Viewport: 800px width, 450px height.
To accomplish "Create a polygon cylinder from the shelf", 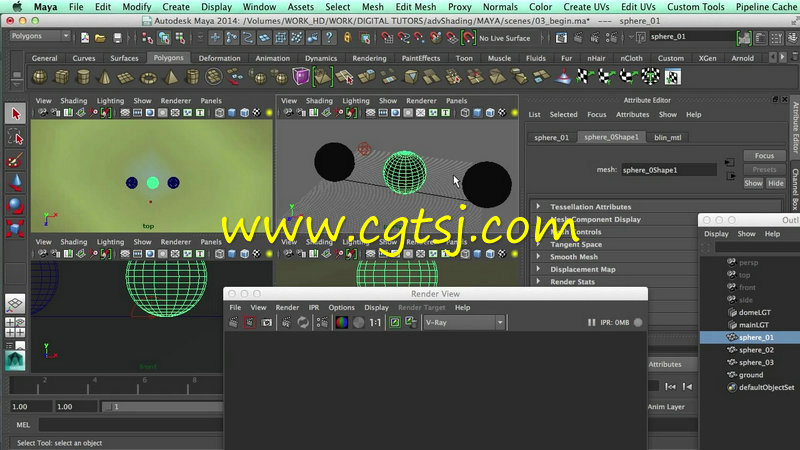I will 83,78.
